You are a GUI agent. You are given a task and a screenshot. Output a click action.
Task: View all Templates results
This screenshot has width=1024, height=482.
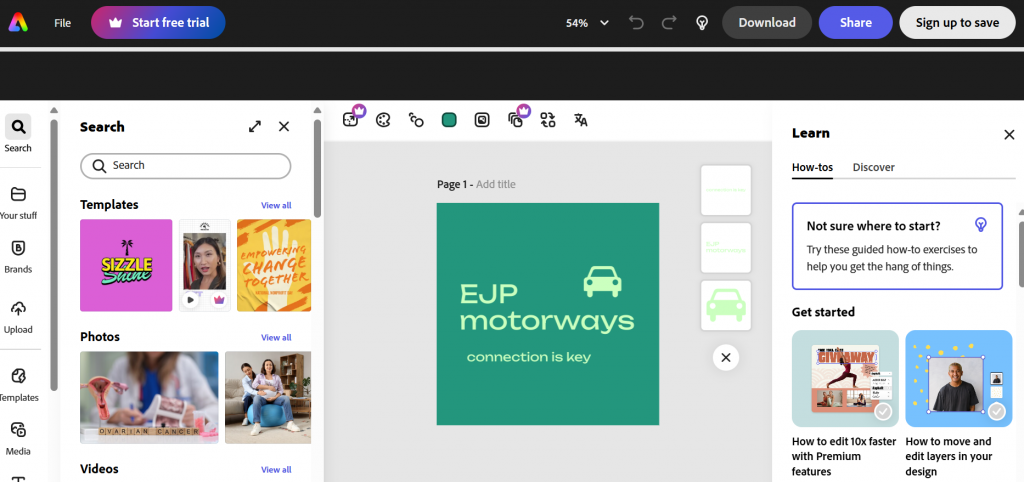coord(276,205)
